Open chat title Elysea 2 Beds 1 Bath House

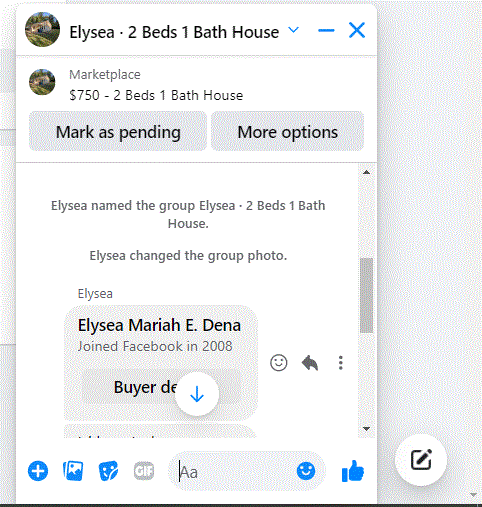click(174, 32)
